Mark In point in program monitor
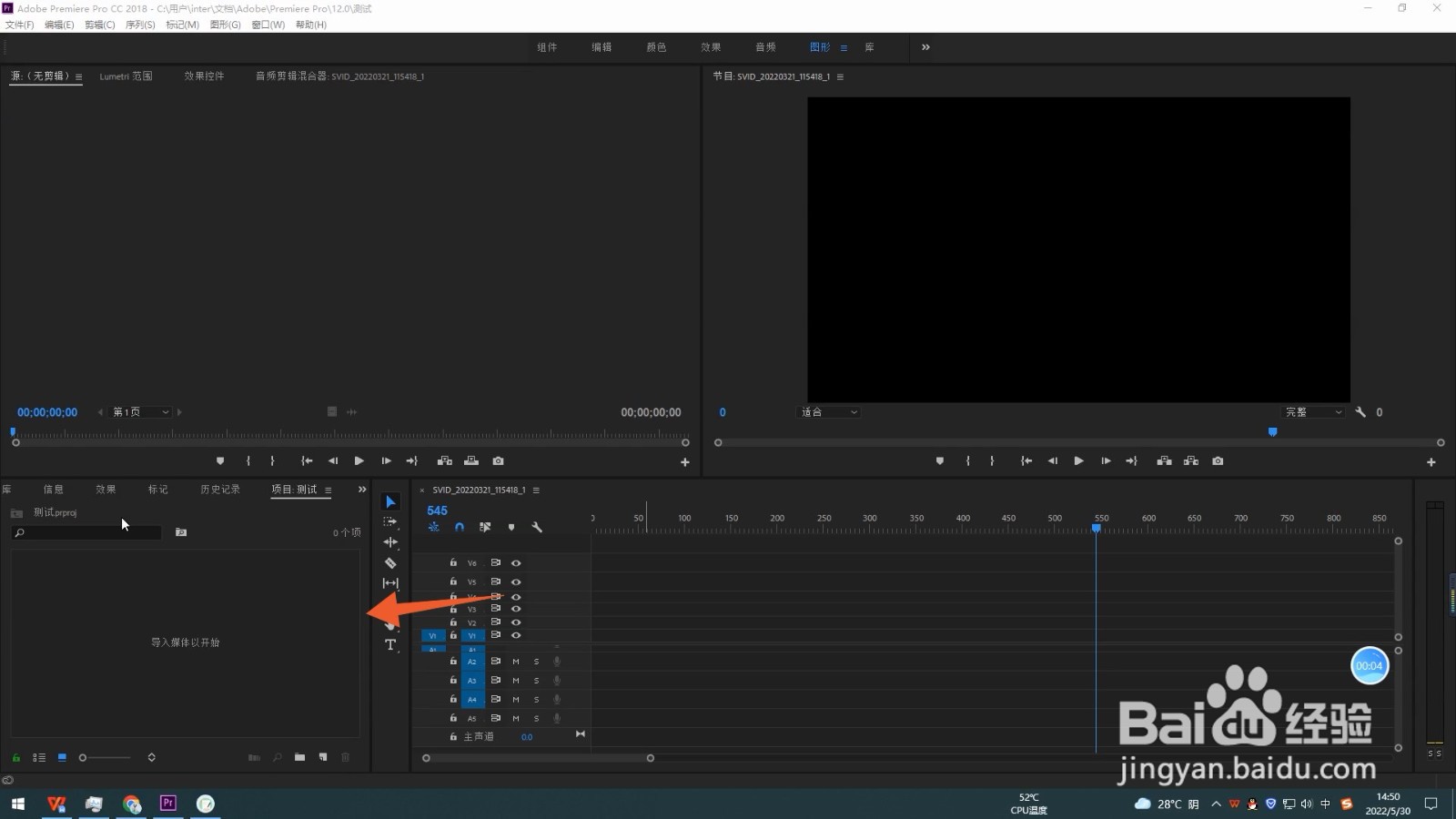Viewport: 1456px width, 819px height. tap(967, 461)
